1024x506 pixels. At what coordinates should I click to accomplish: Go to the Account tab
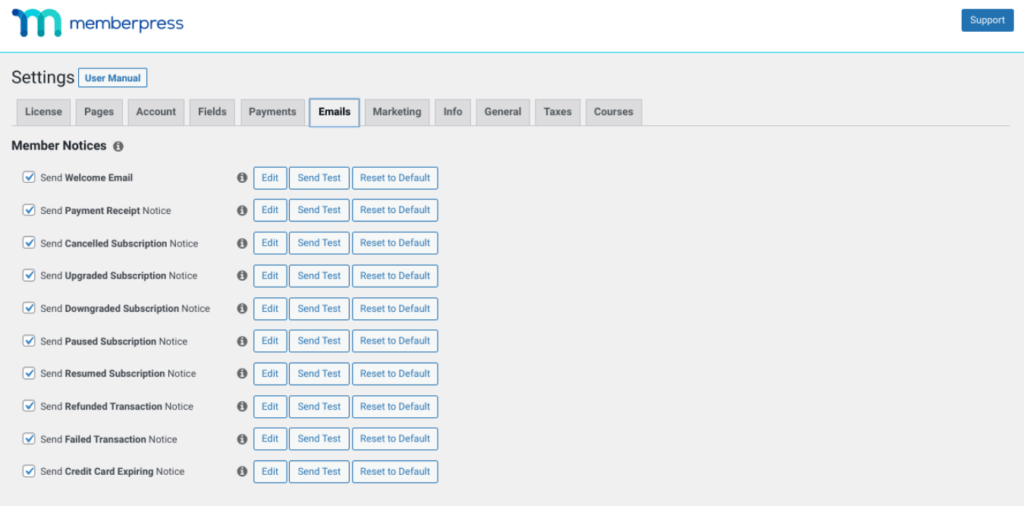tap(156, 112)
